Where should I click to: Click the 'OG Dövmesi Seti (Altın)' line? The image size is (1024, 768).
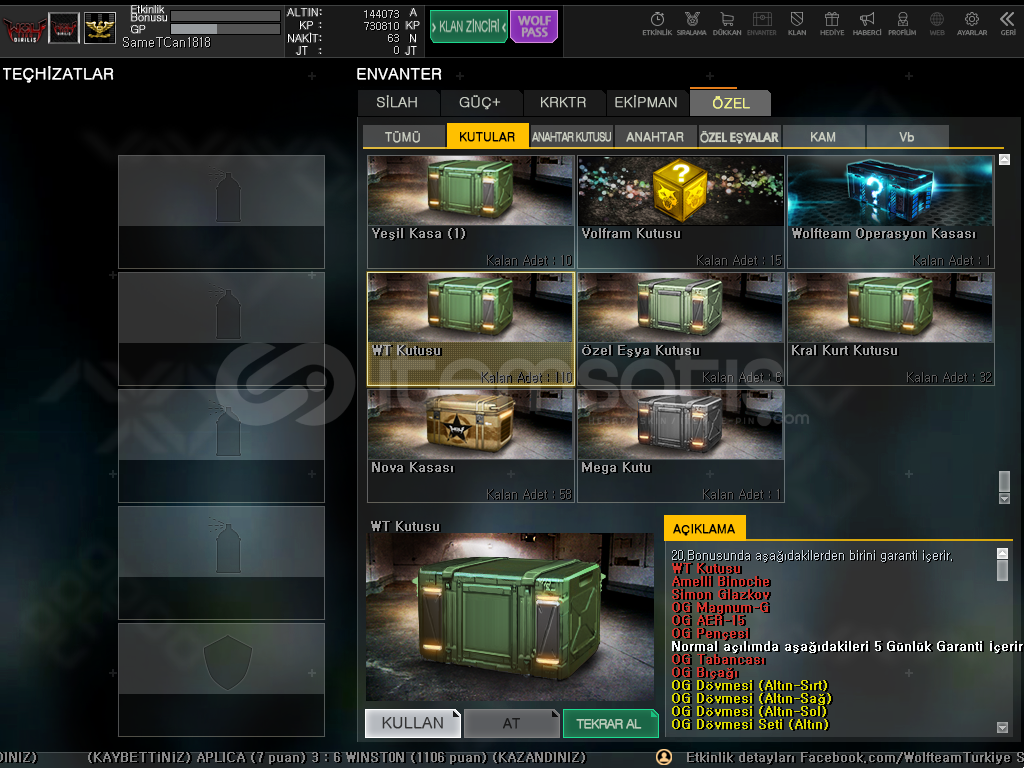pyautogui.click(x=750, y=724)
